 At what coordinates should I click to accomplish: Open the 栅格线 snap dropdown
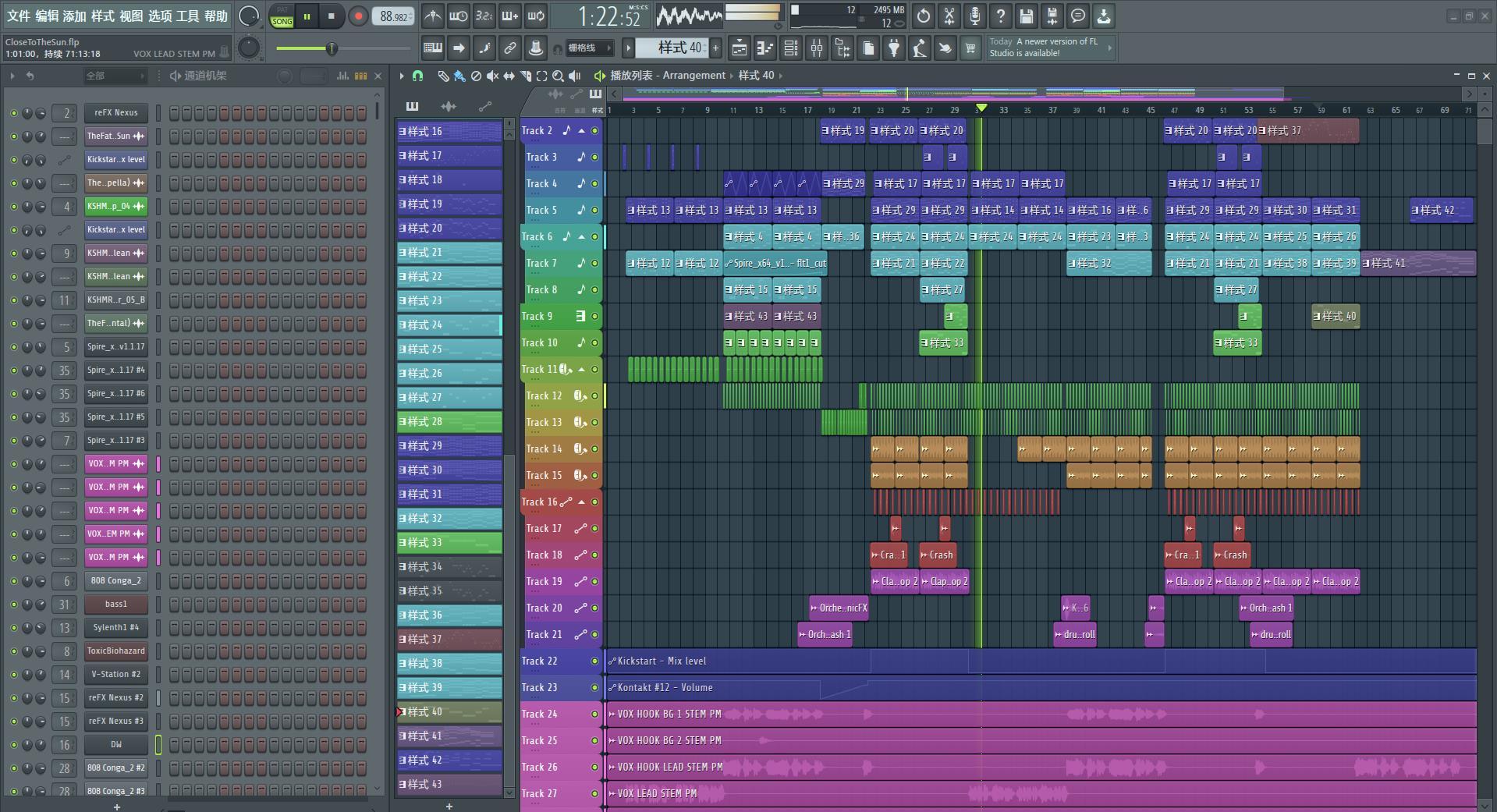click(x=589, y=48)
